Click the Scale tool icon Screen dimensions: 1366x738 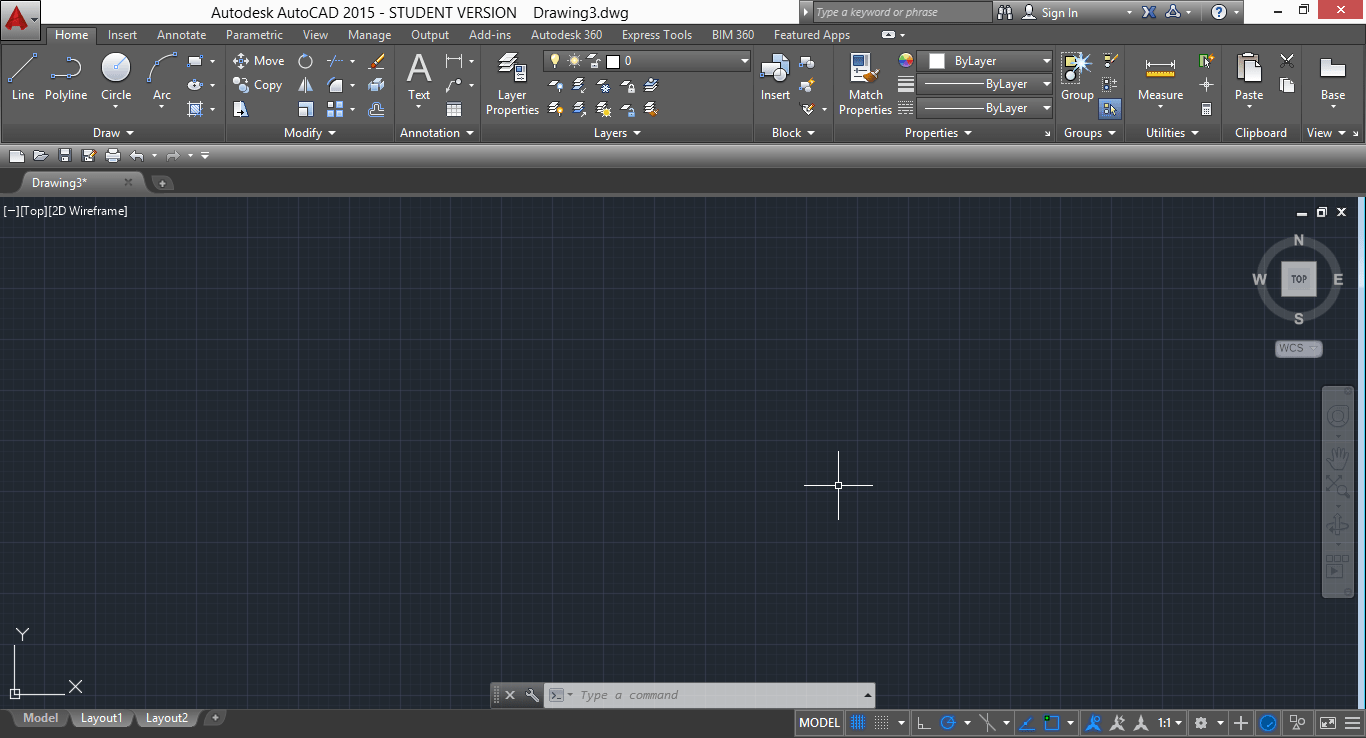tap(305, 109)
